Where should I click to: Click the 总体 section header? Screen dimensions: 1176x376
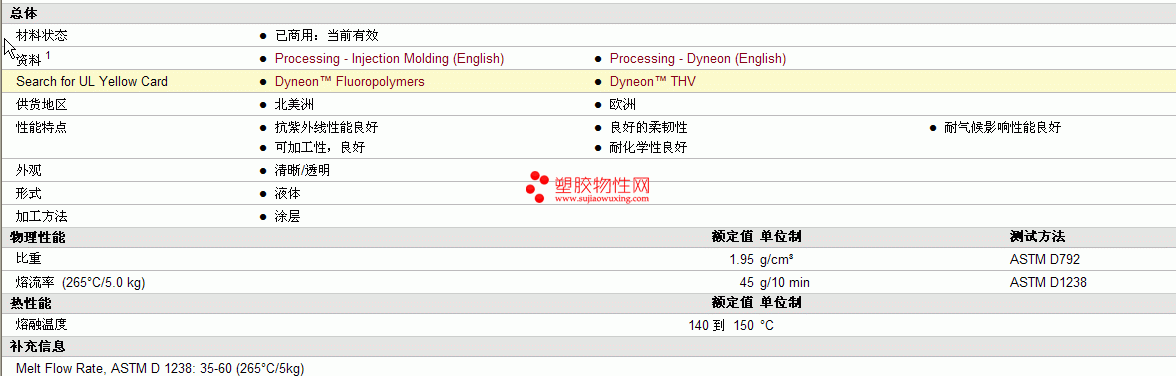[23, 13]
